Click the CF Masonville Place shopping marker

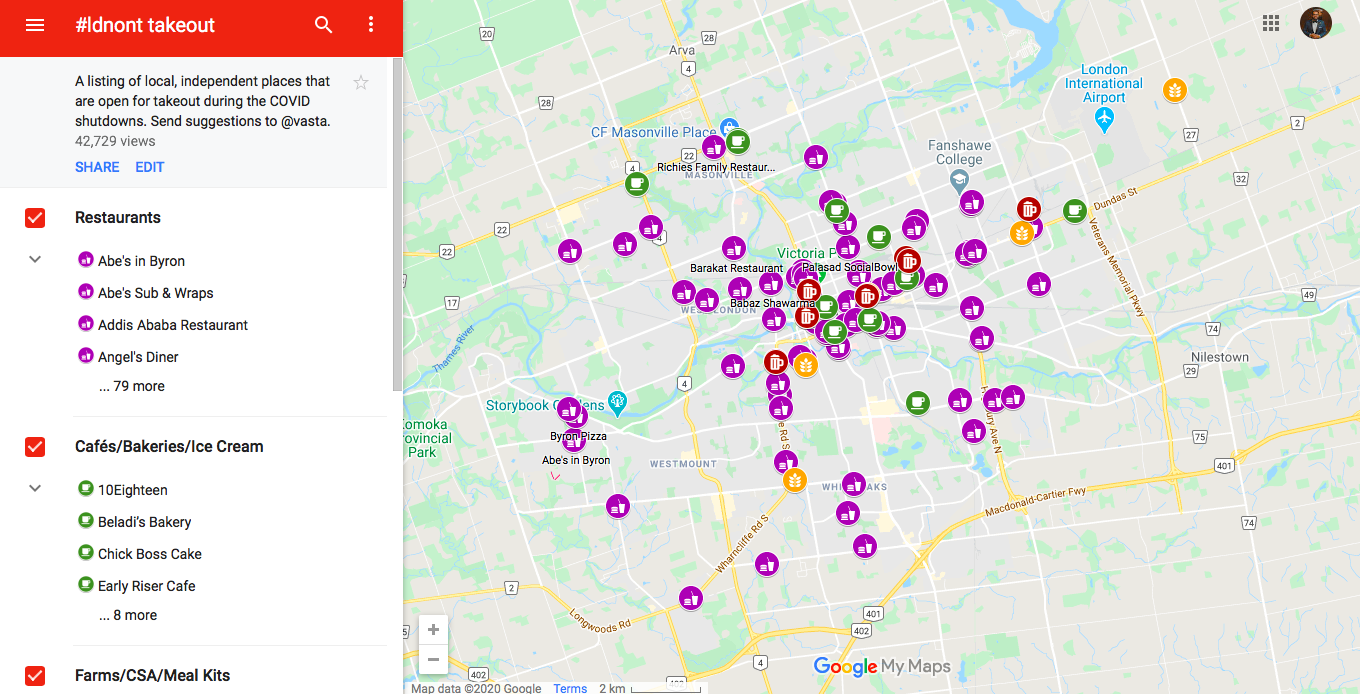coord(729,127)
